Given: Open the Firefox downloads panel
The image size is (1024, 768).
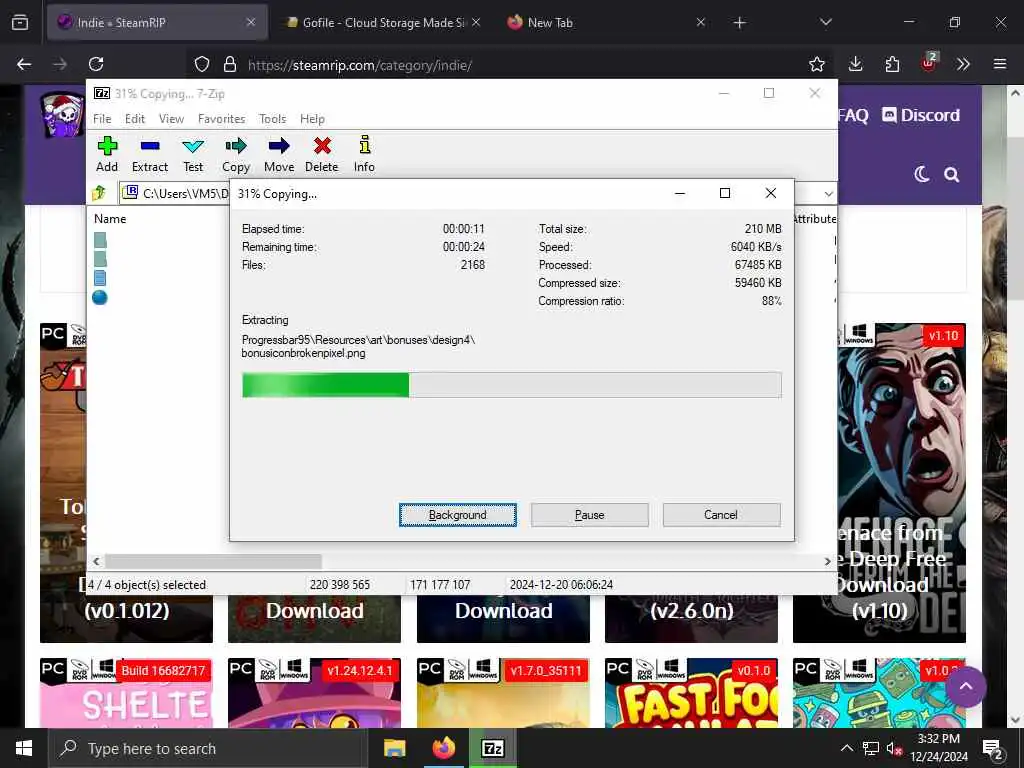Looking at the screenshot, I should (x=856, y=64).
